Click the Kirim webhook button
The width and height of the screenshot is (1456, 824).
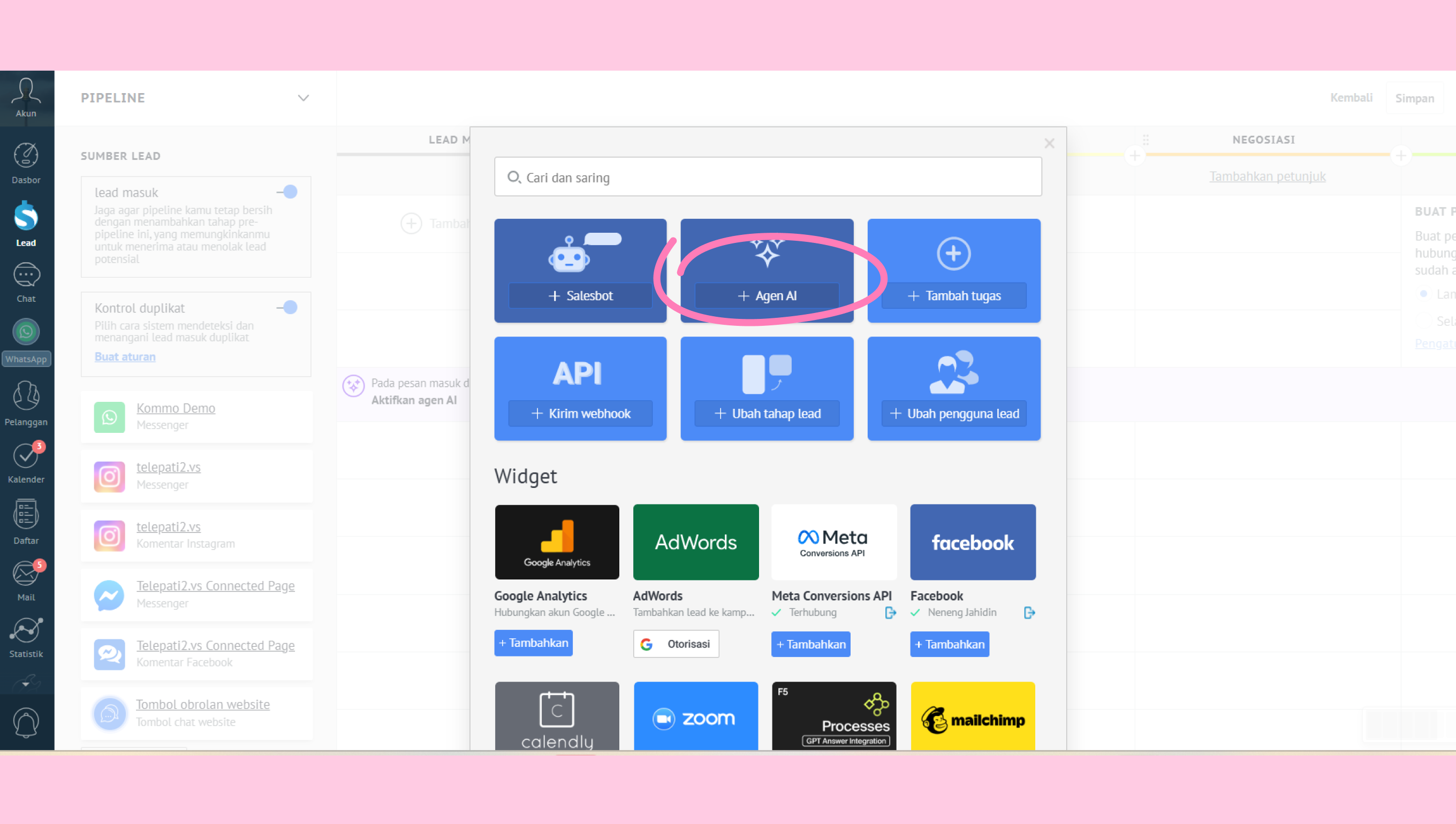pyautogui.click(x=580, y=413)
